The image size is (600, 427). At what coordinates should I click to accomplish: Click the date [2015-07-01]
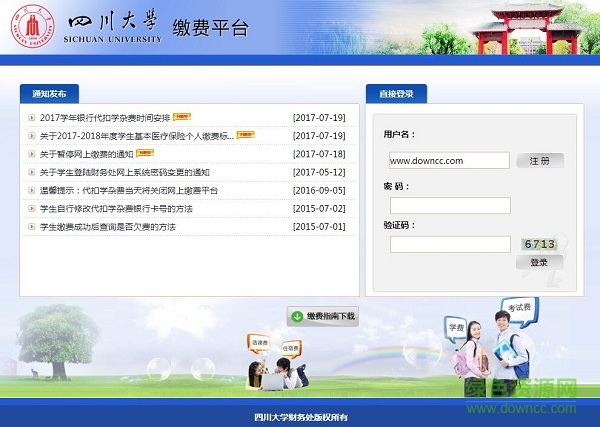click(x=319, y=227)
